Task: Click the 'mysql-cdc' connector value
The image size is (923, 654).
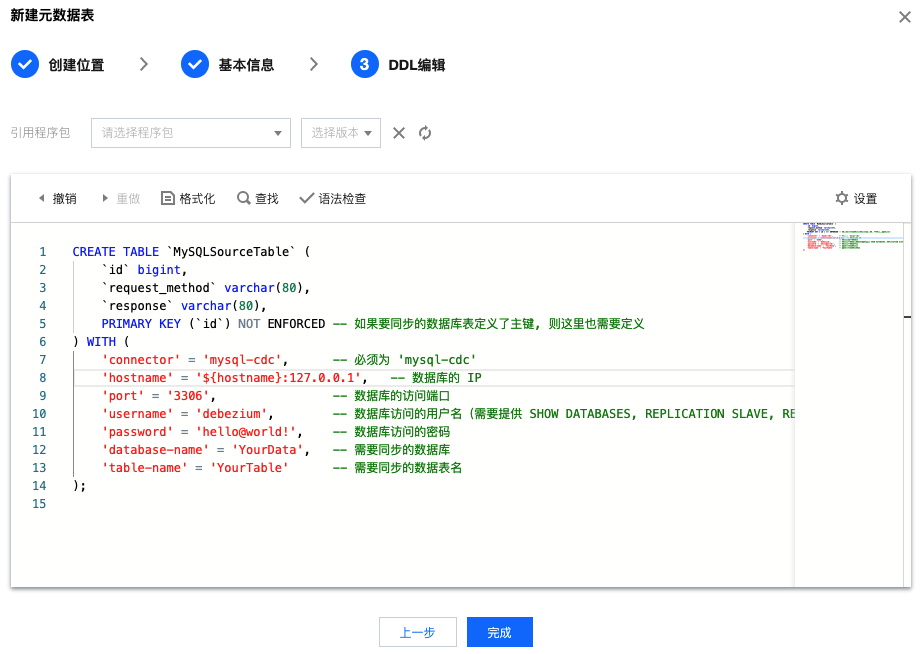Action: (x=242, y=360)
